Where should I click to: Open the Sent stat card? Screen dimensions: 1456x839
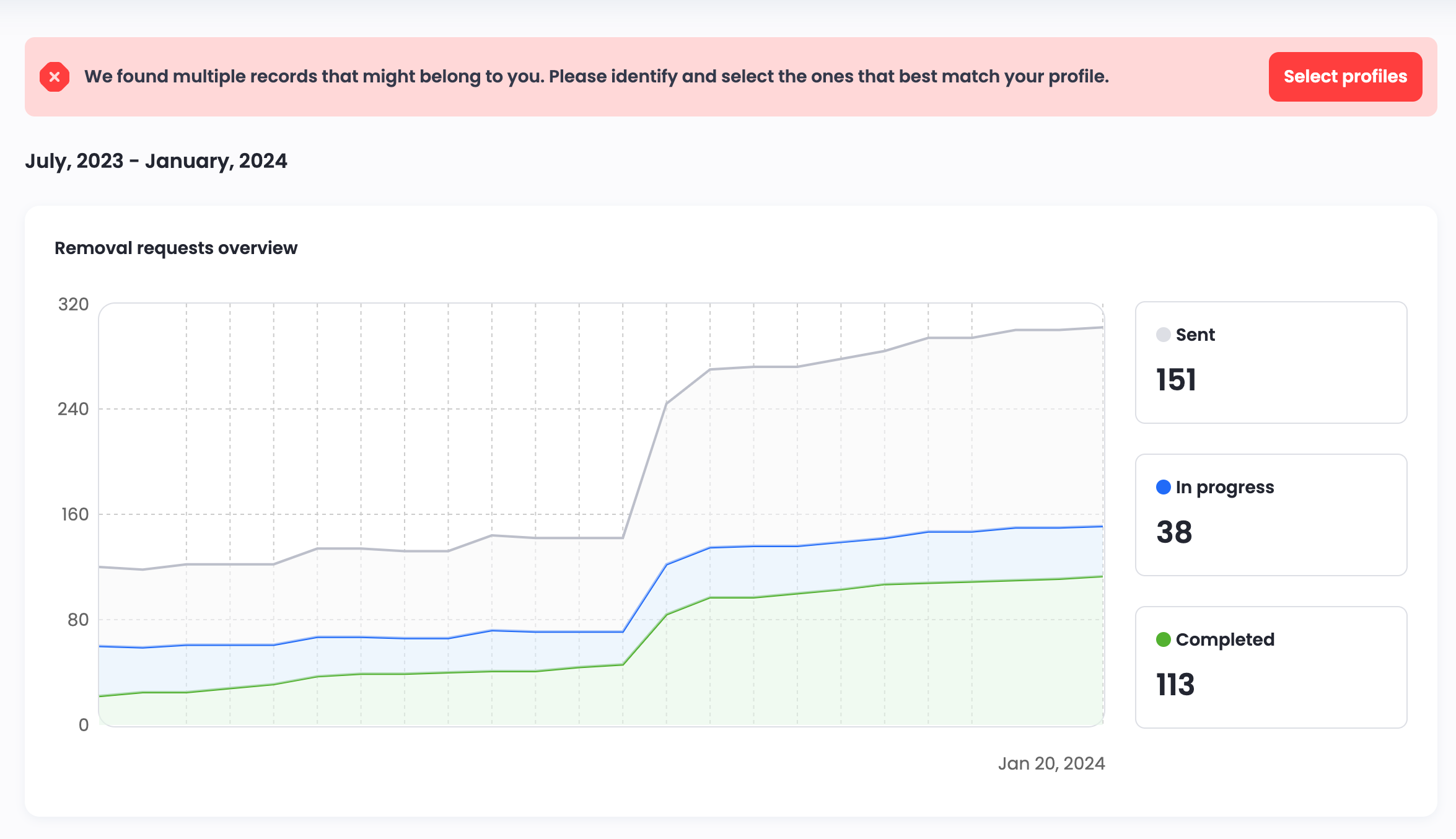pyautogui.click(x=1271, y=362)
